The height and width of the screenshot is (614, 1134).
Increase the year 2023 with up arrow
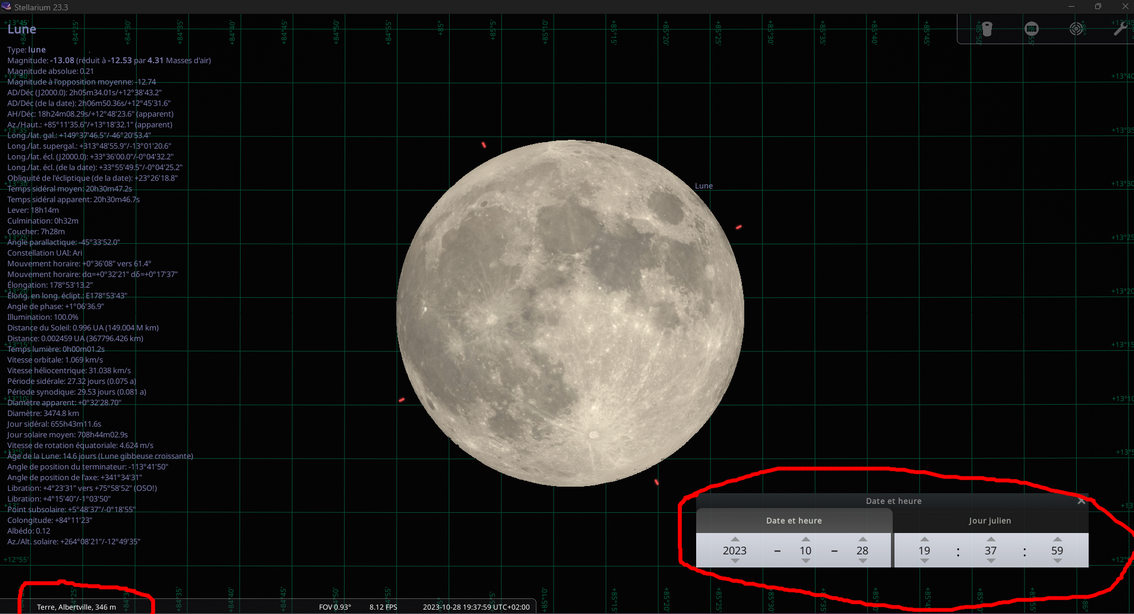pyautogui.click(x=735, y=539)
